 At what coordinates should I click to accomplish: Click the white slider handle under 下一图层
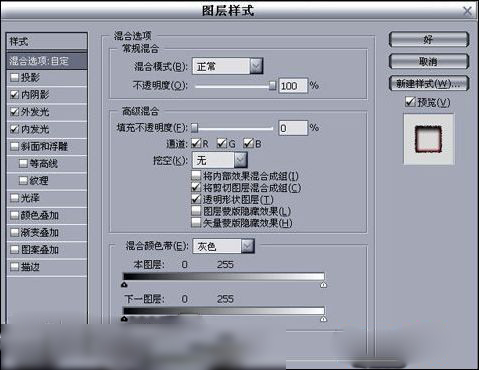(323, 319)
